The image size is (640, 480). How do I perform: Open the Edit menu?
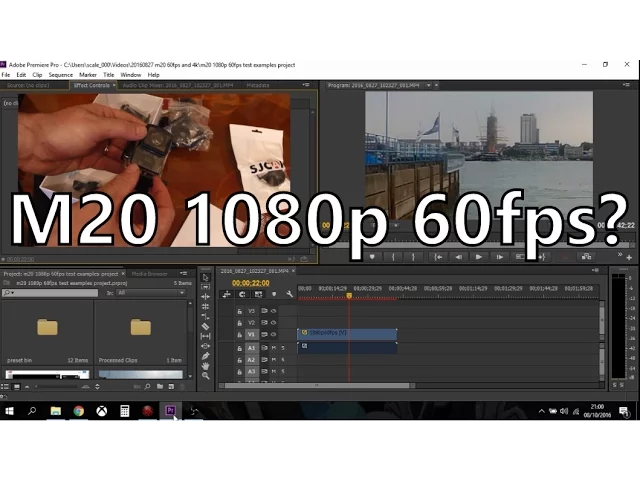[21, 75]
